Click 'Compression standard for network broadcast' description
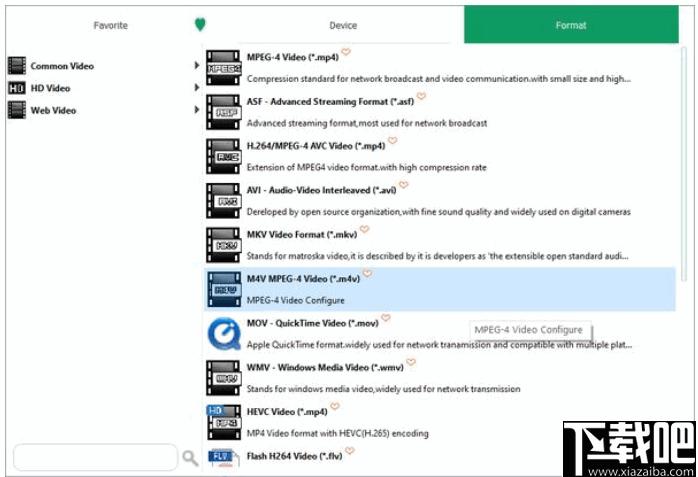Screen dimensions: 698x477 pyautogui.click(x=439, y=79)
